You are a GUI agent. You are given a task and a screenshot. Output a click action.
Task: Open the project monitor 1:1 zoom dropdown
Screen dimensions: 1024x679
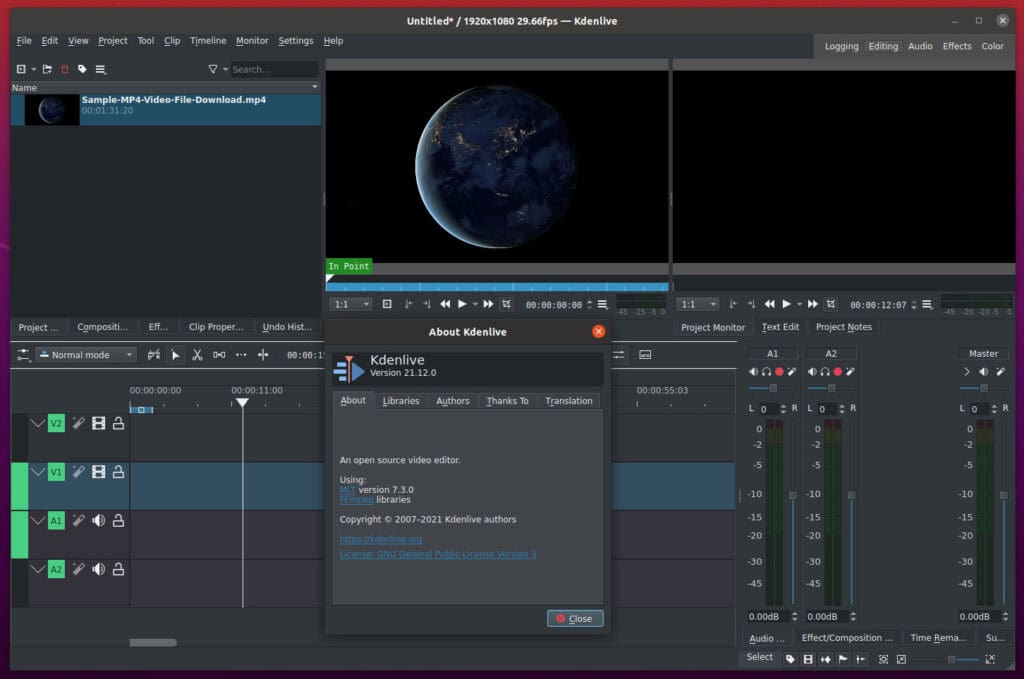click(x=697, y=304)
